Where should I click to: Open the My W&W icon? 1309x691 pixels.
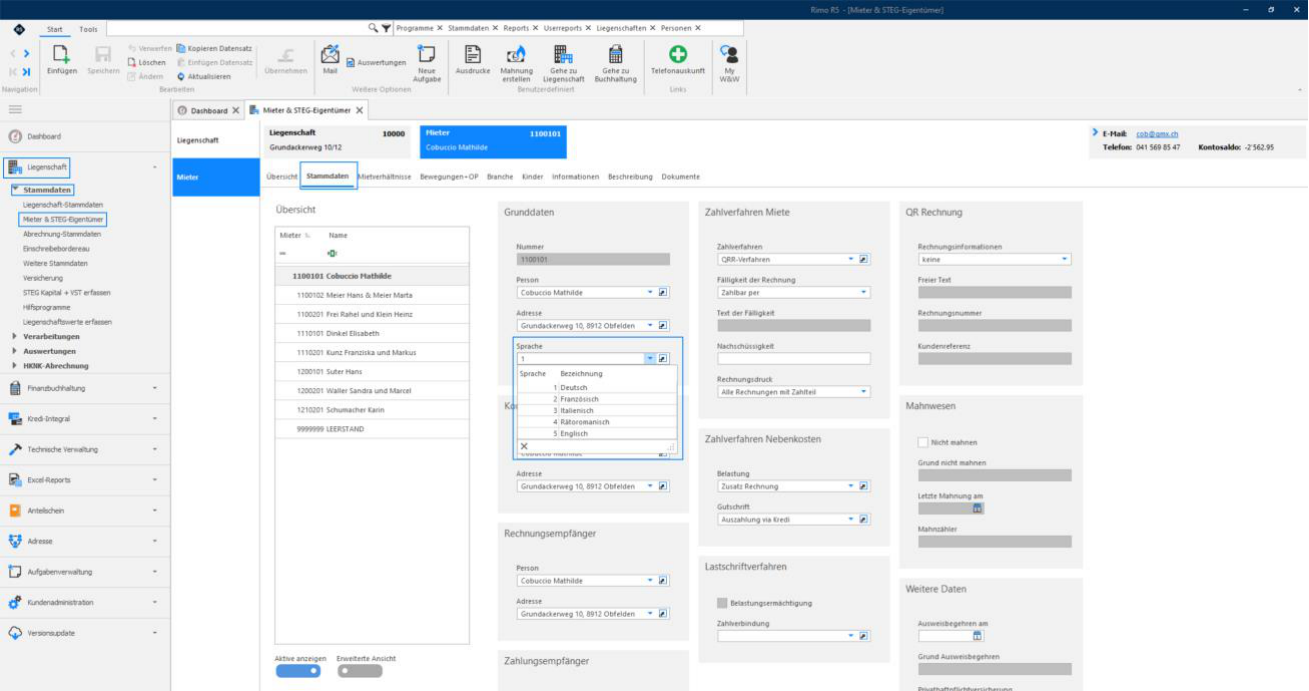[x=730, y=54]
